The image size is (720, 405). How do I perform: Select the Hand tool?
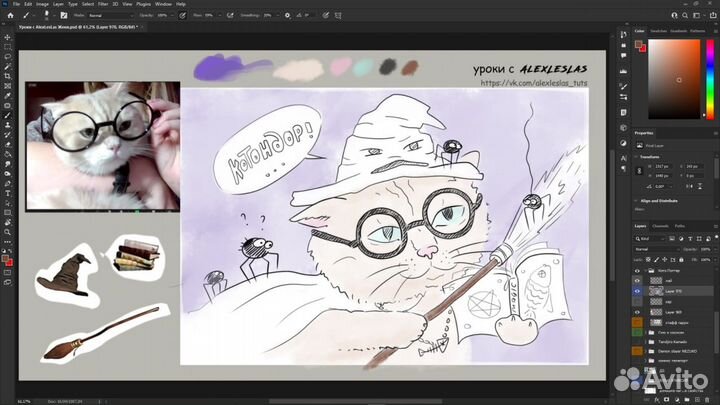tap(7, 223)
